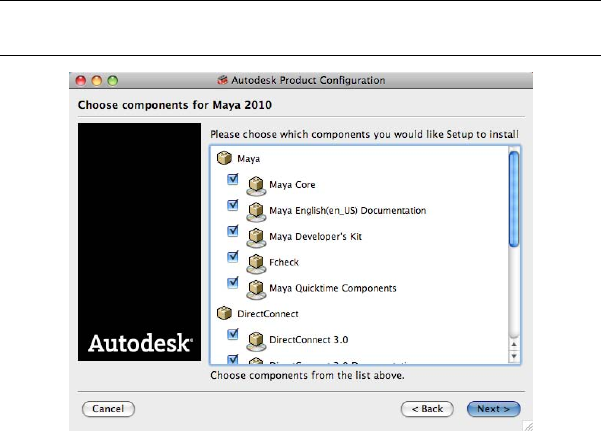The width and height of the screenshot is (601, 431).
Task: Click the DirectConnect group package icon
Action: [224, 313]
